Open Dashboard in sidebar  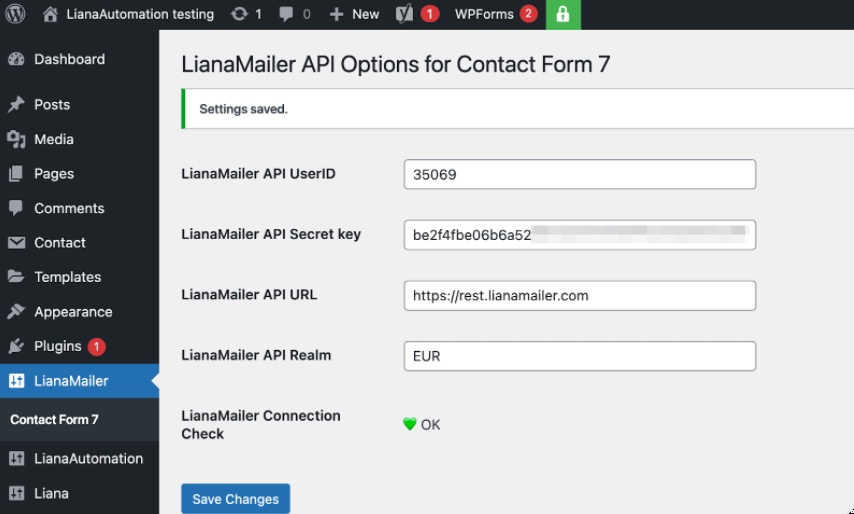pyautogui.click(x=70, y=59)
